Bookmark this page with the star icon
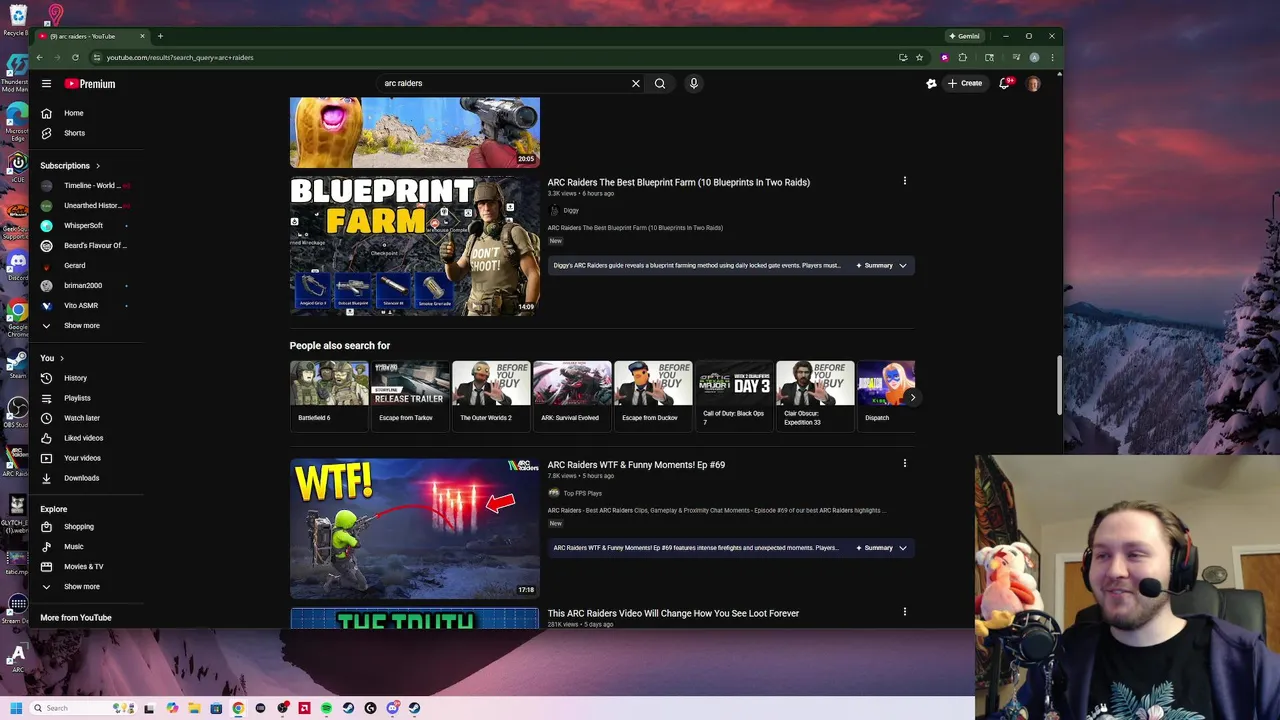1280x720 pixels. pyautogui.click(x=919, y=58)
